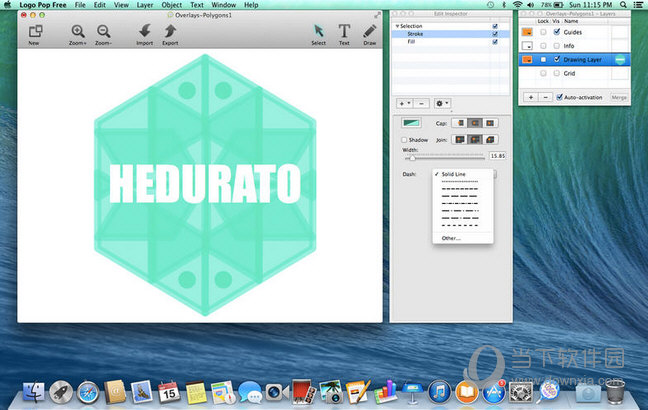
Task: Remove layer with the Layers minus button
Action: click(546, 97)
